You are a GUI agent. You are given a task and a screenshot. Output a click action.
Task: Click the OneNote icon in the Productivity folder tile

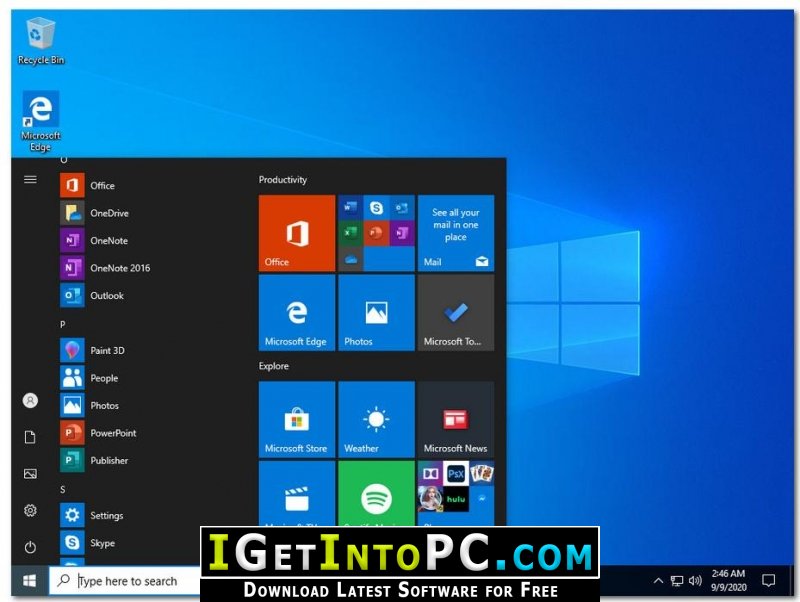[402, 233]
